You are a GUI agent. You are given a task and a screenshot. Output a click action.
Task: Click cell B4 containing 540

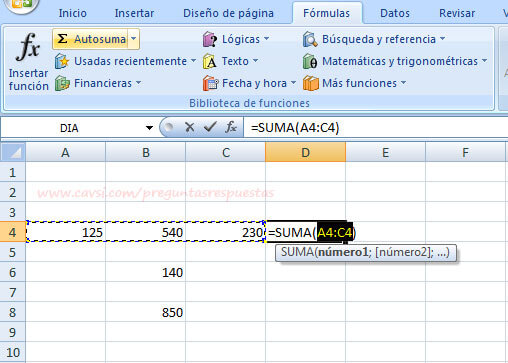[x=146, y=232]
